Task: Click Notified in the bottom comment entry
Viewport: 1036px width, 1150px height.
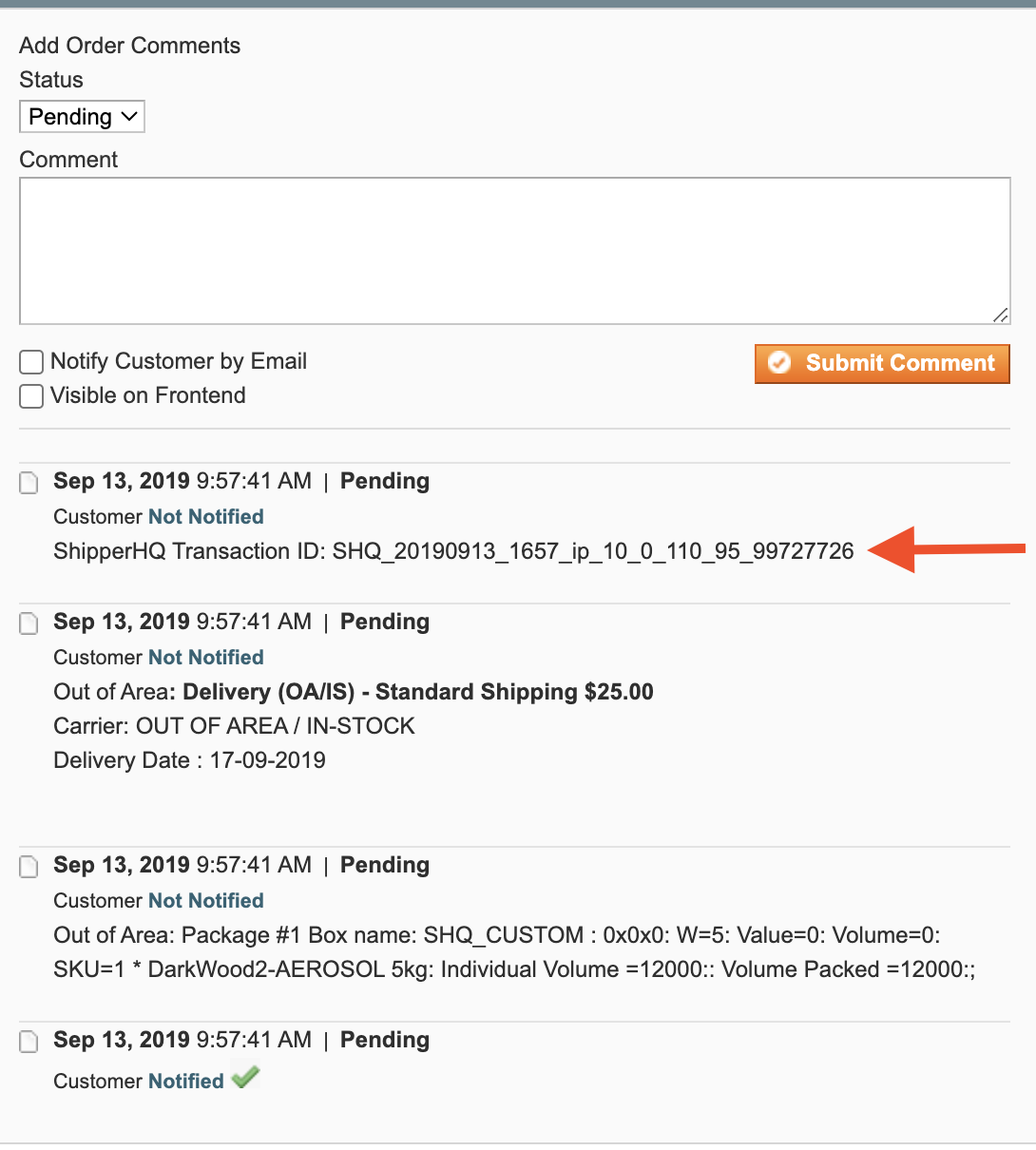Action: point(184,1081)
